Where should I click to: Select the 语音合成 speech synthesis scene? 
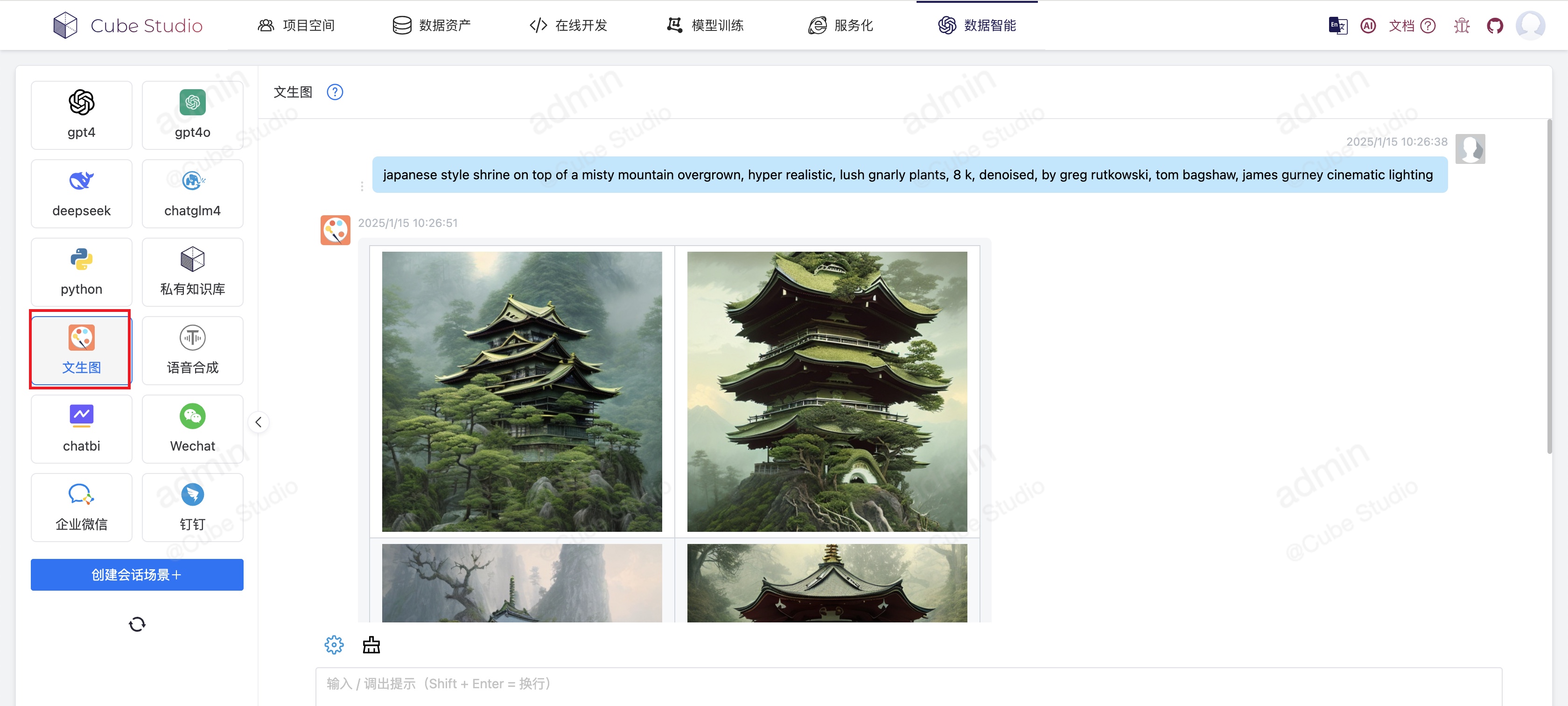pyautogui.click(x=192, y=350)
